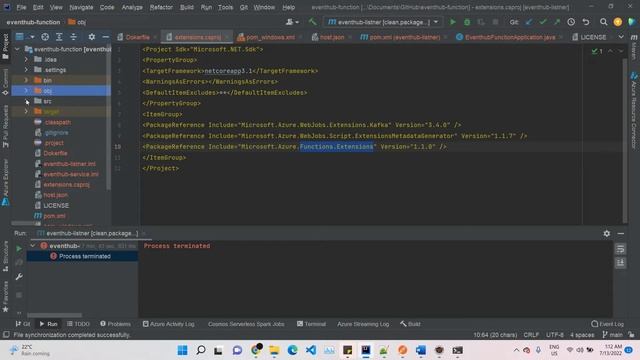Show Git history clock icon

[571, 22]
